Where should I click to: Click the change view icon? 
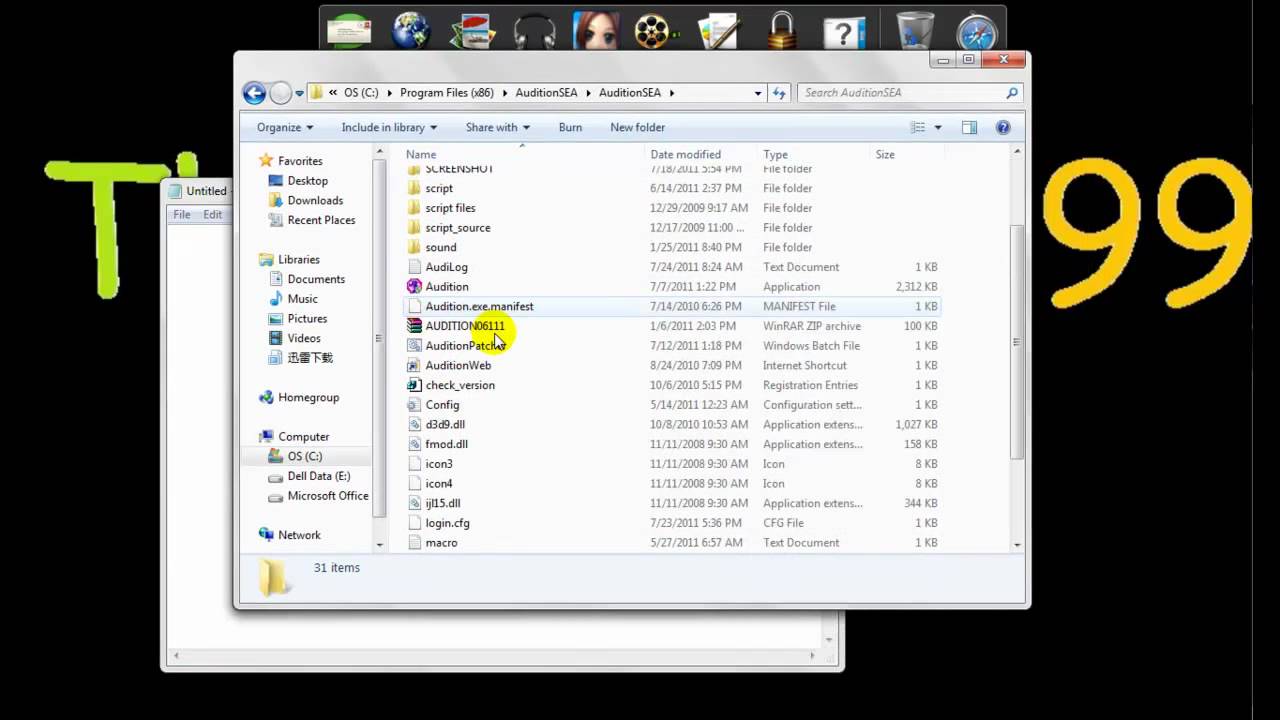click(918, 127)
